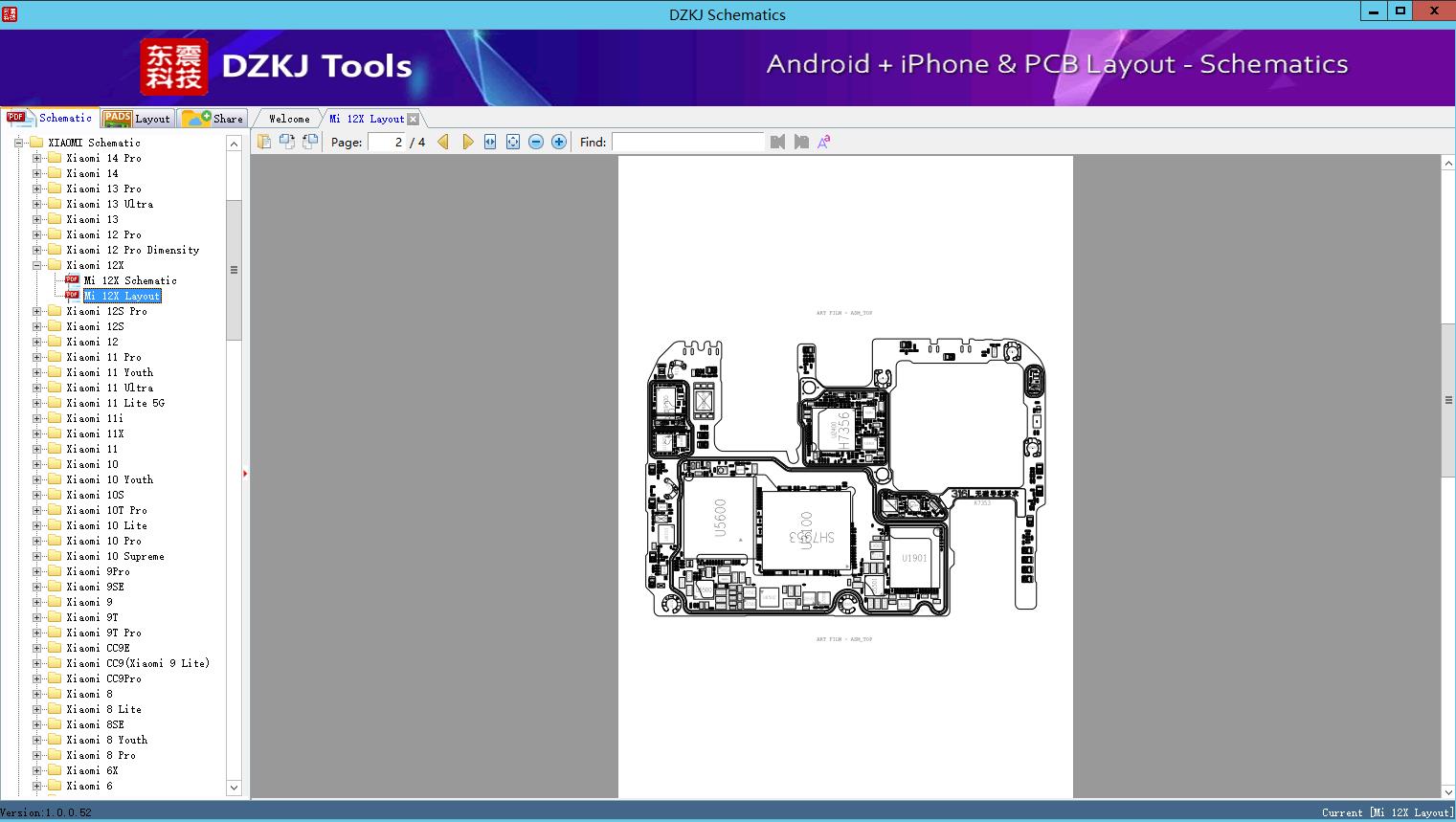Select Xiaomi 6X folder
This screenshot has width=1456, height=822.
pyautogui.click(x=92, y=770)
